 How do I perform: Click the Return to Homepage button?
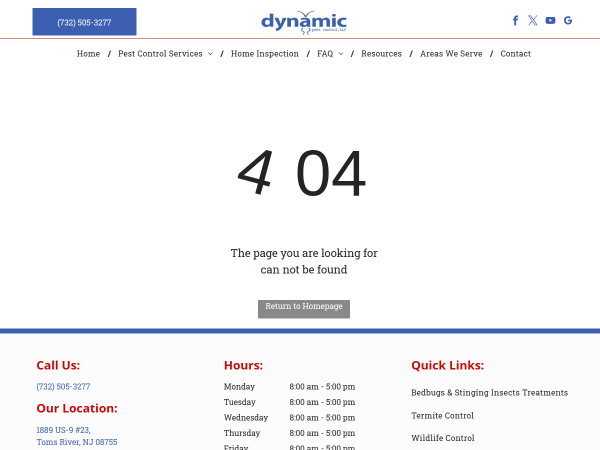click(304, 308)
